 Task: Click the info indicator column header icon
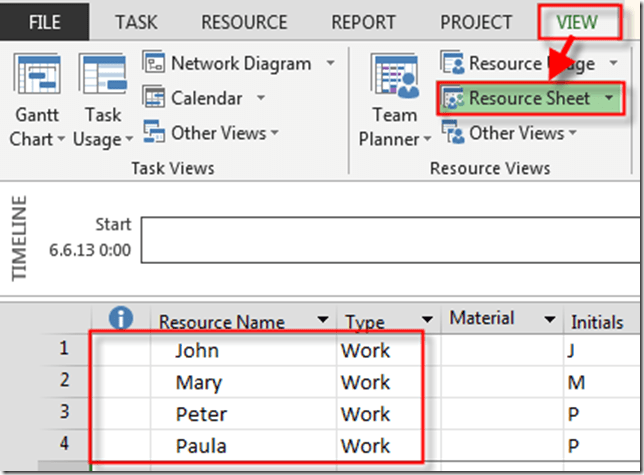120,319
